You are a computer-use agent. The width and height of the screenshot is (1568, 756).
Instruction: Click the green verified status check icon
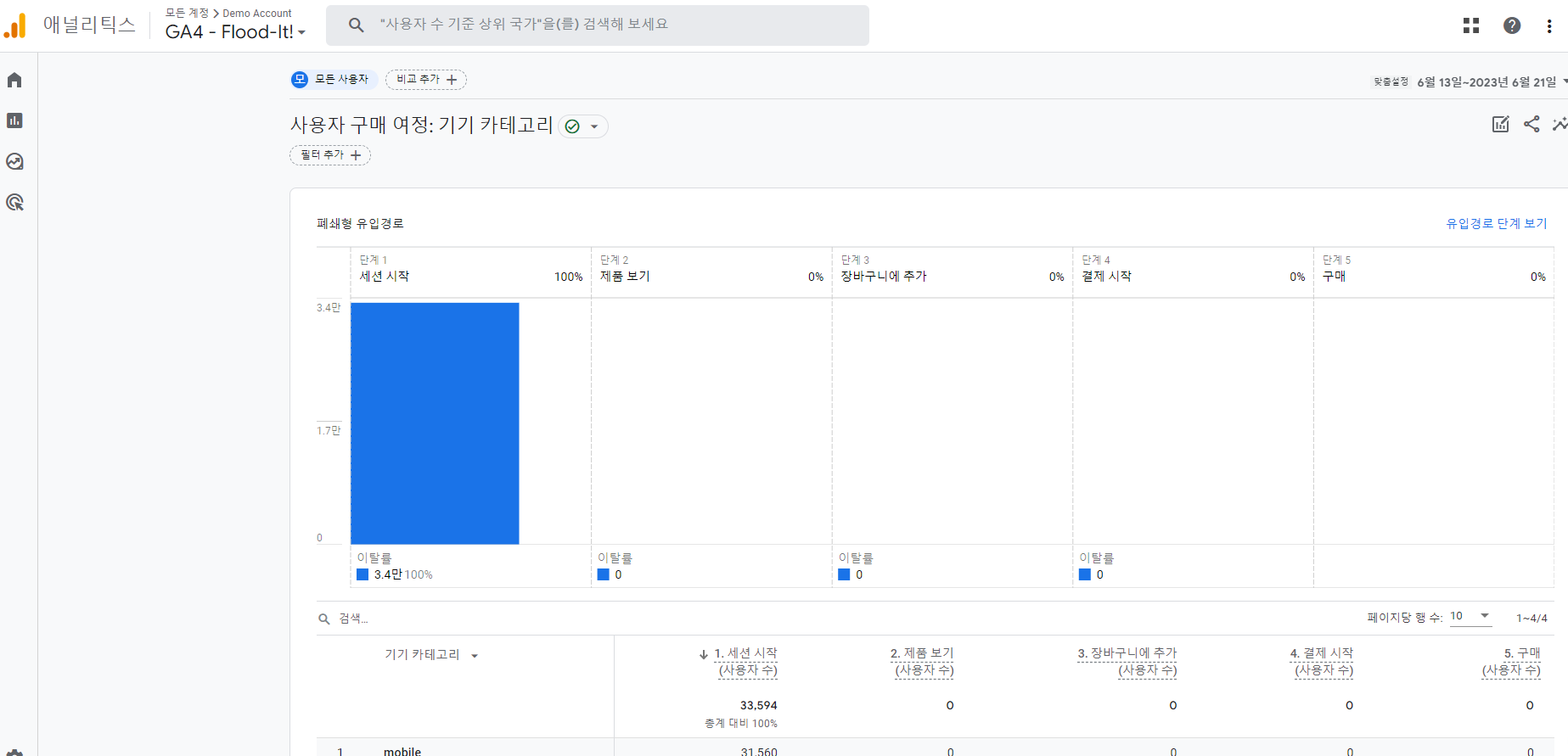click(x=572, y=126)
